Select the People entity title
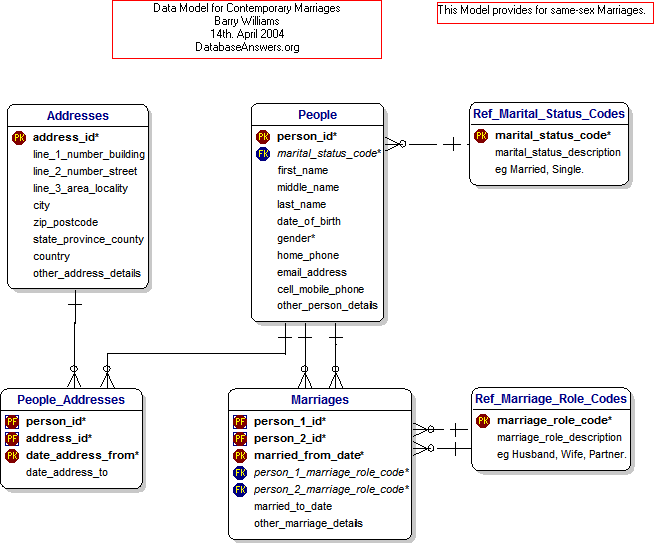The height and width of the screenshot is (545, 659). click(x=318, y=115)
